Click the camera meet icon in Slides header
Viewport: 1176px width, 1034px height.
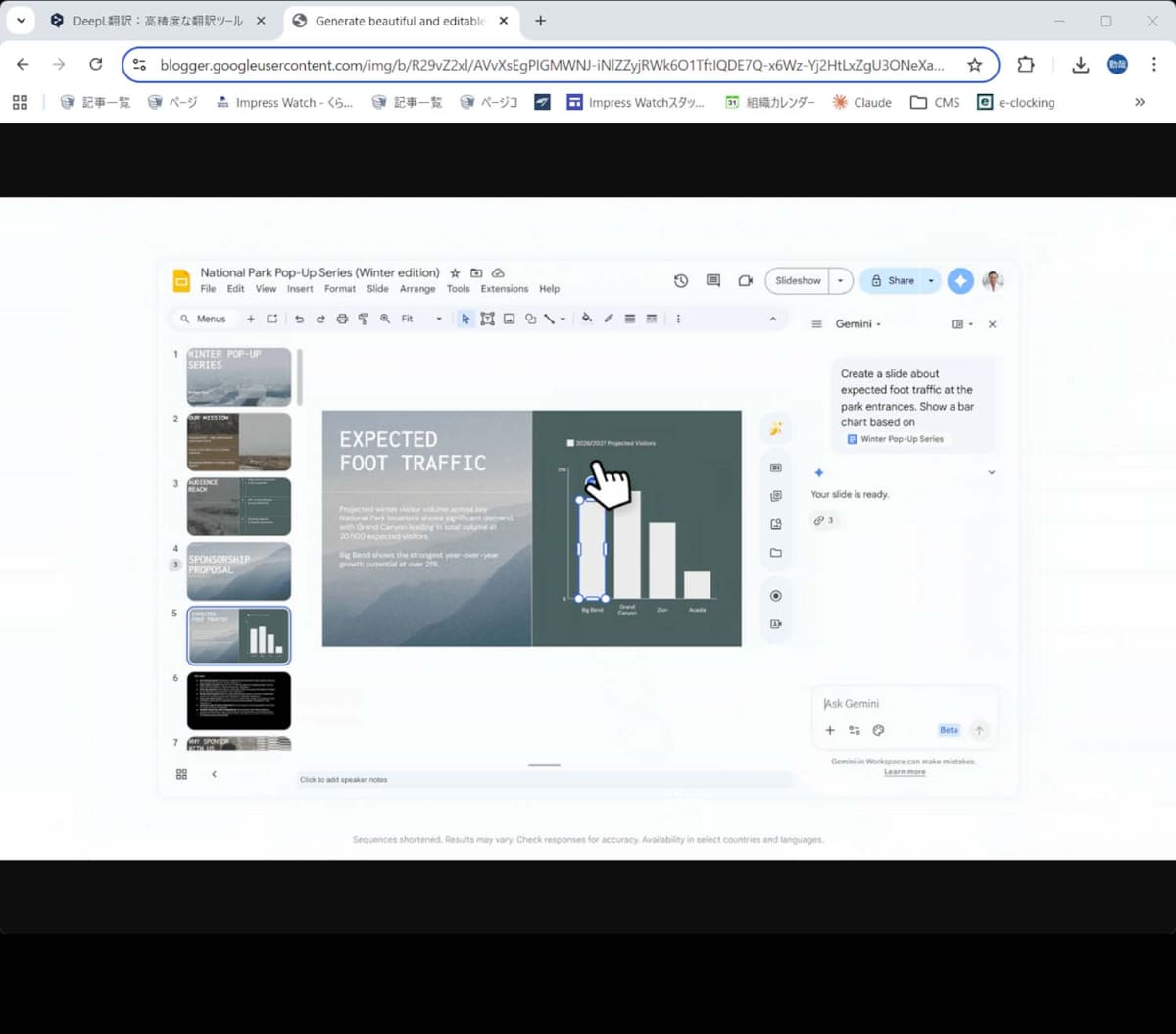coord(745,280)
